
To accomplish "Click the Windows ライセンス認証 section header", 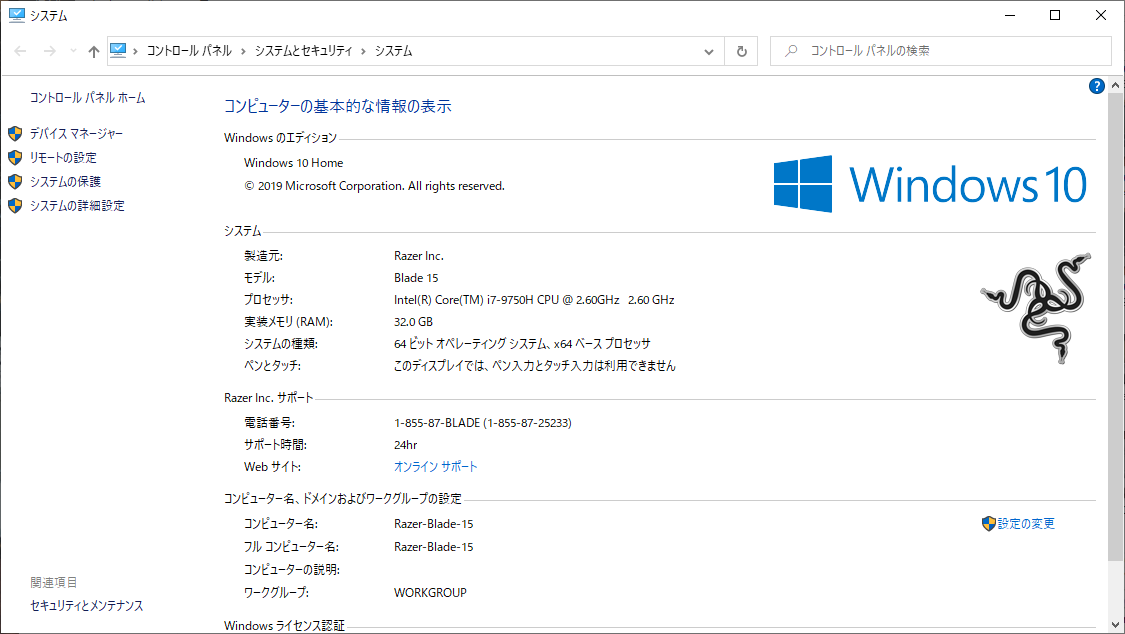I will point(284,626).
